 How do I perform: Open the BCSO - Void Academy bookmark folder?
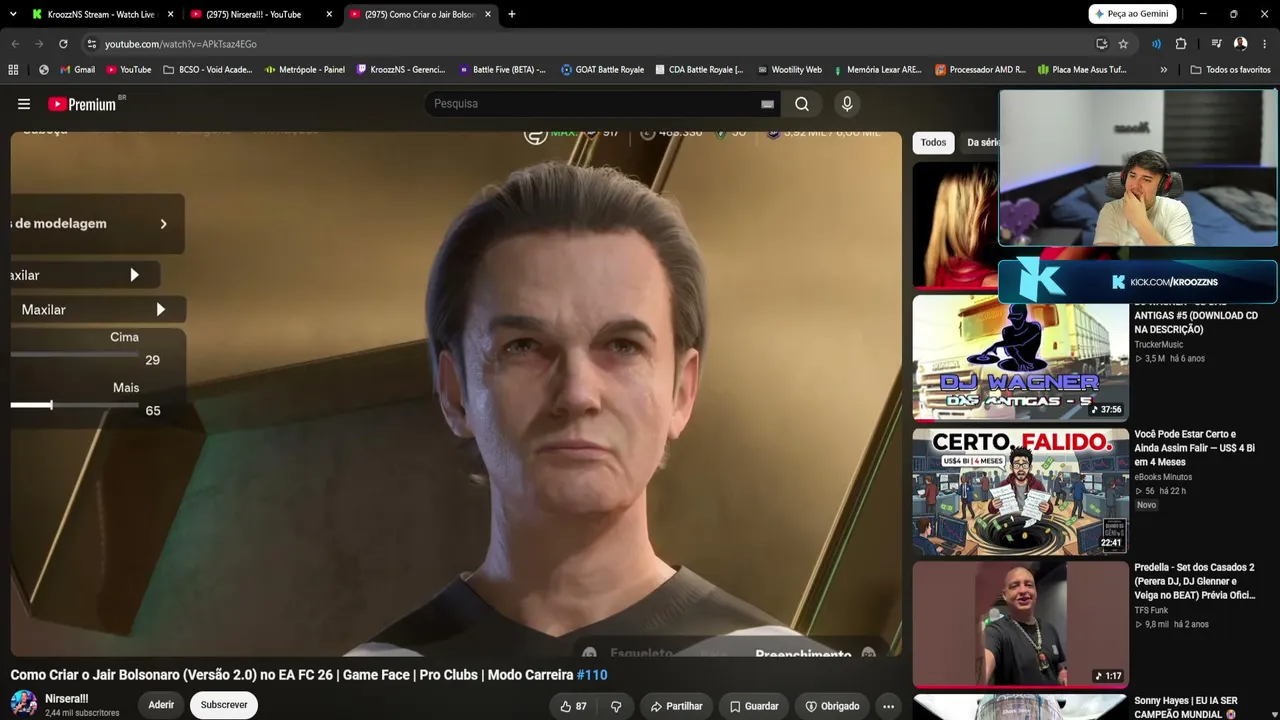point(208,70)
